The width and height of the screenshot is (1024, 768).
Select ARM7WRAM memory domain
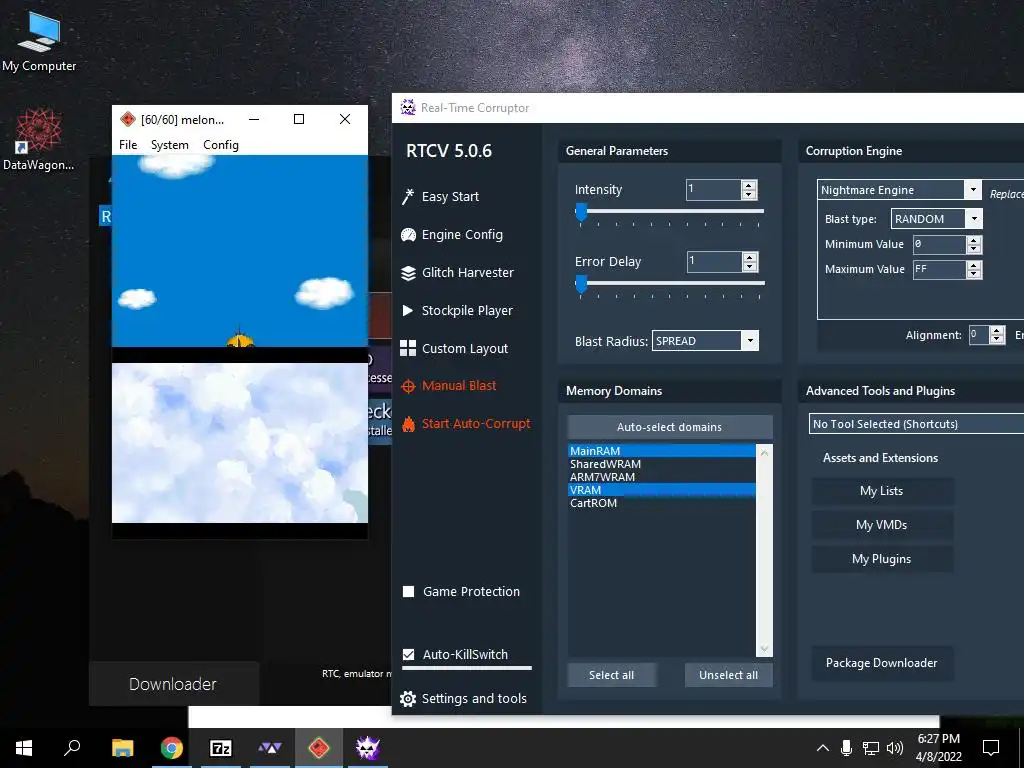coord(662,477)
